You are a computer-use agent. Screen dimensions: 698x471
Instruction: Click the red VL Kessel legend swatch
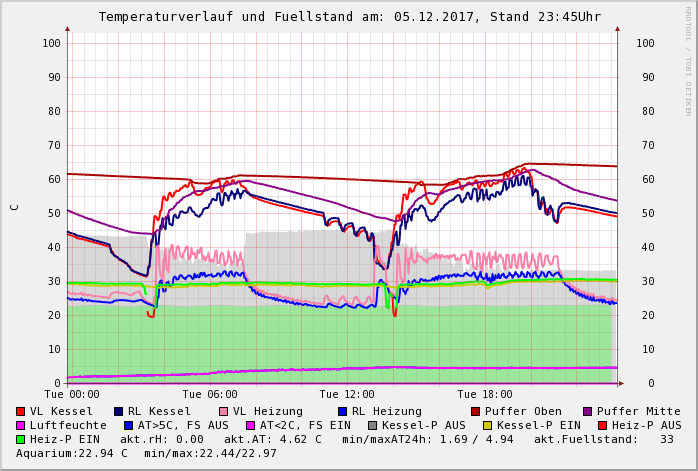pos(20,411)
